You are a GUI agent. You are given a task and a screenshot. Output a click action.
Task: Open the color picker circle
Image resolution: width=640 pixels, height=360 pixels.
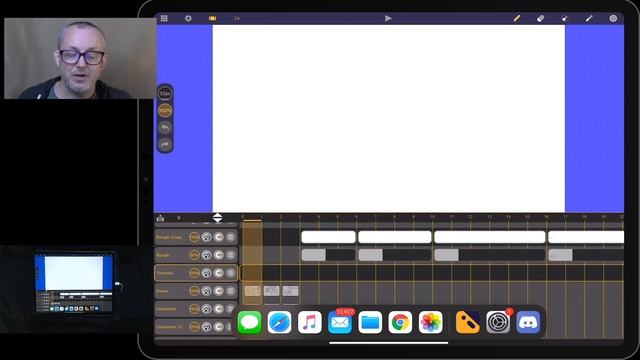click(x=613, y=18)
